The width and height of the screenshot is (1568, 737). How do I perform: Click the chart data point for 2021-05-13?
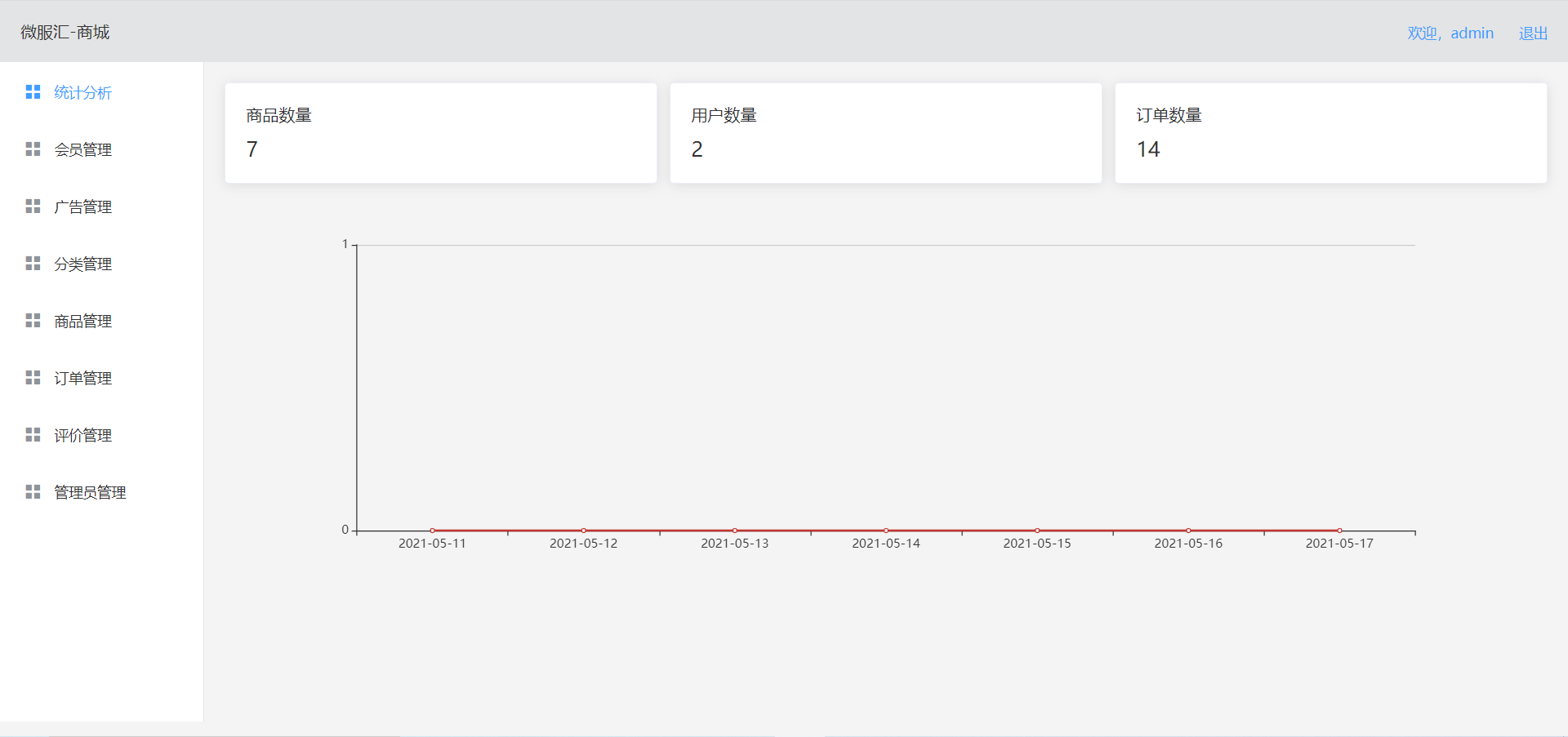735,531
